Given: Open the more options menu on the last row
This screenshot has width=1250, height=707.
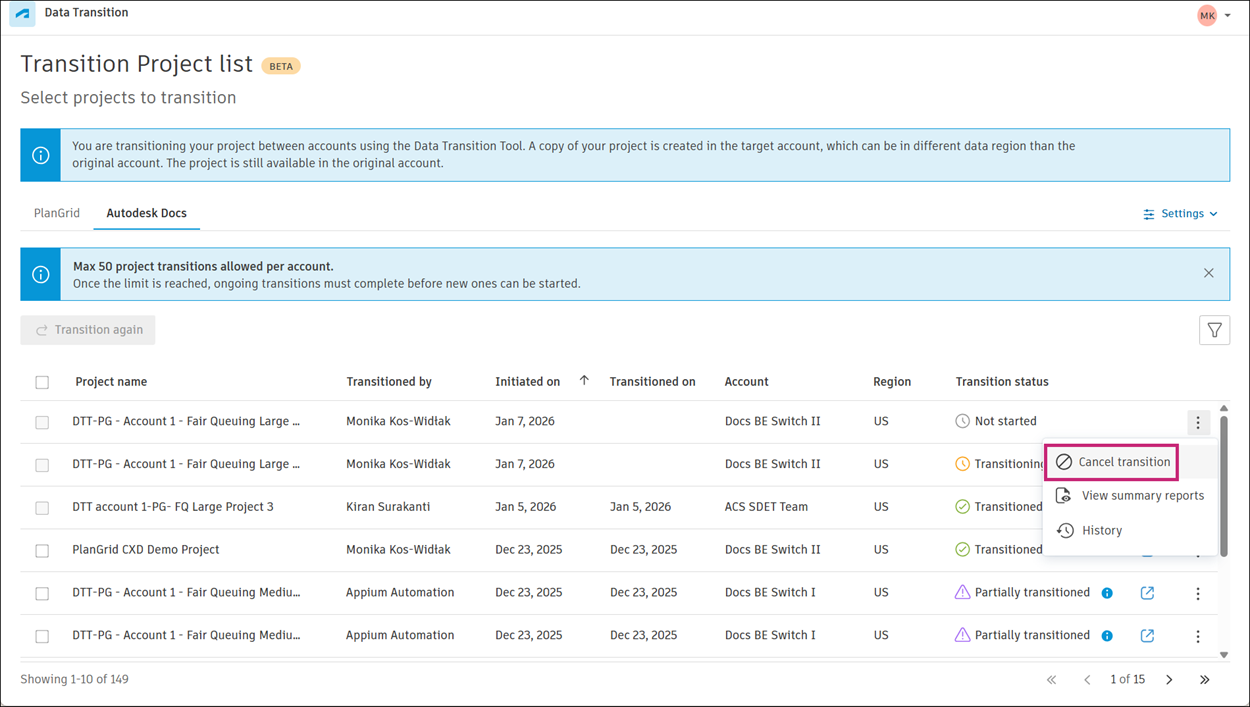Looking at the screenshot, I should tap(1198, 636).
